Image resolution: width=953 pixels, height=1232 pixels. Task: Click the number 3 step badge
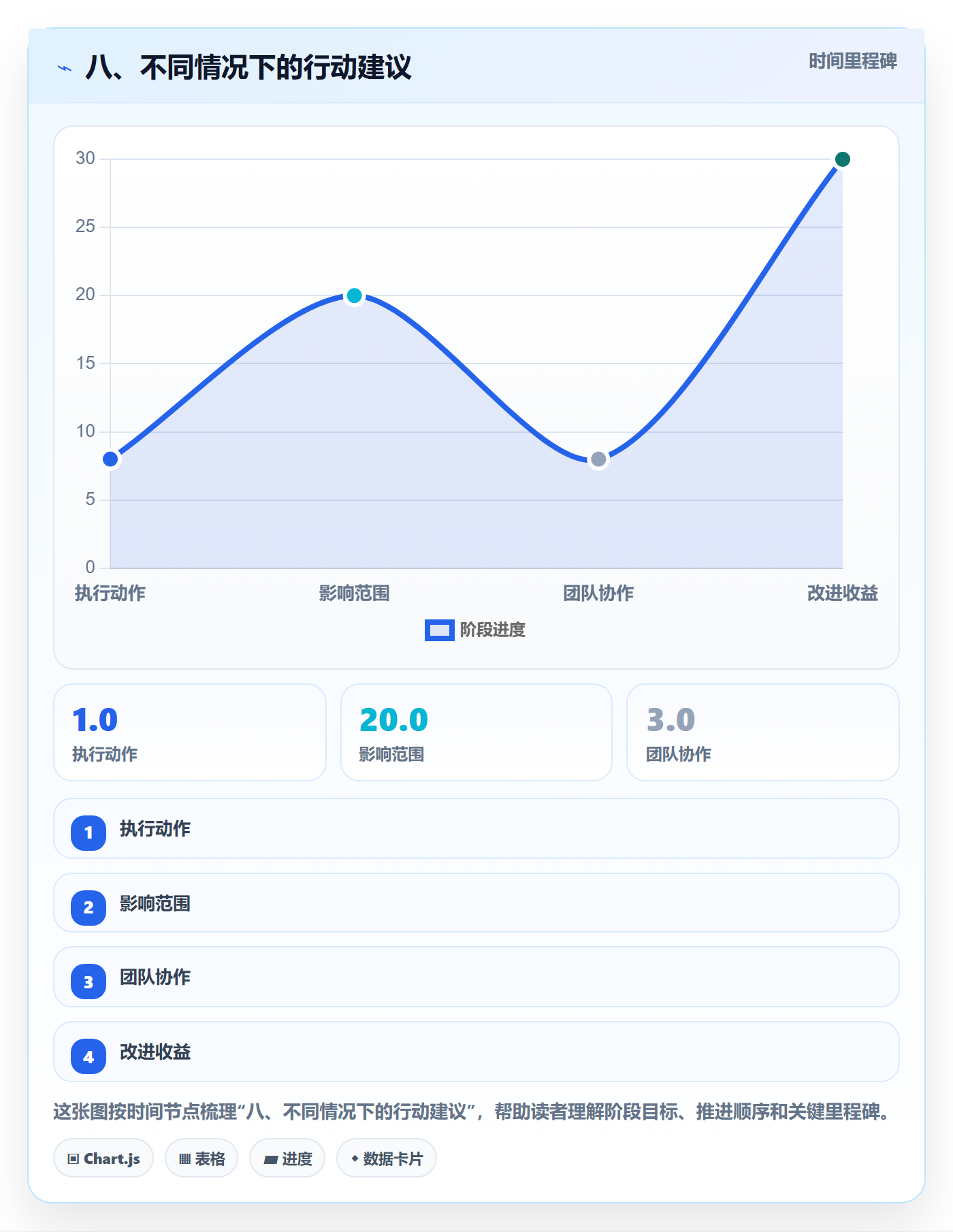point(88,982)
